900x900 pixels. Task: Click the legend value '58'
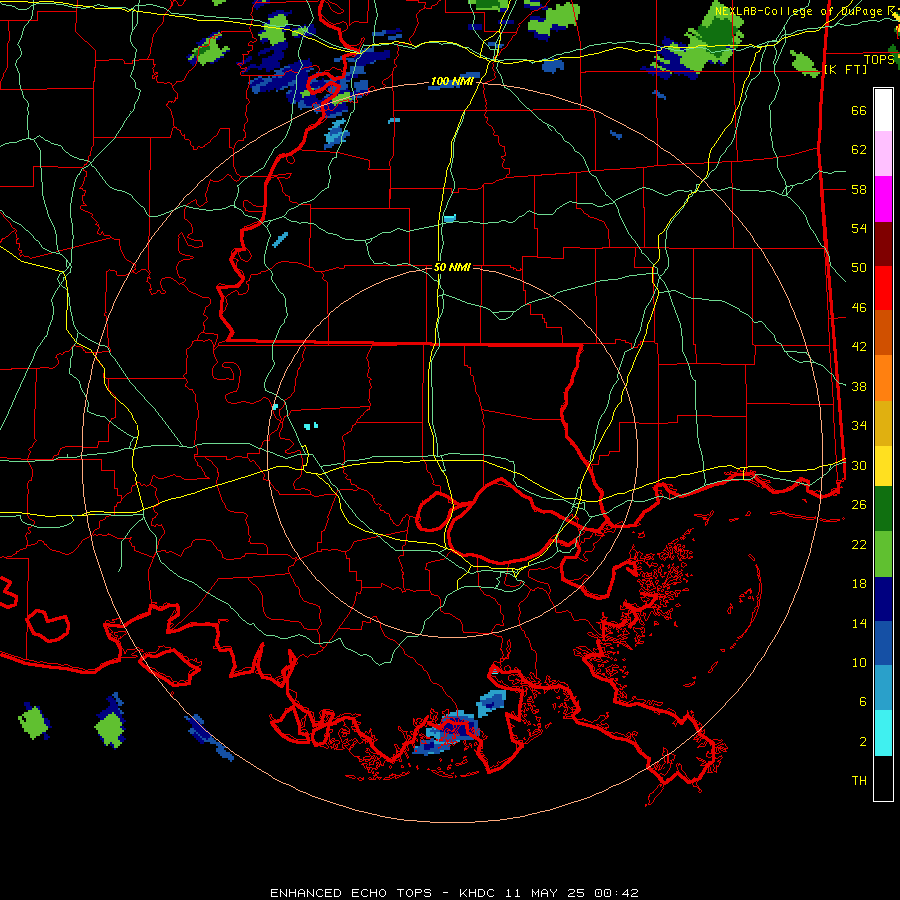(x=859, y=189)
